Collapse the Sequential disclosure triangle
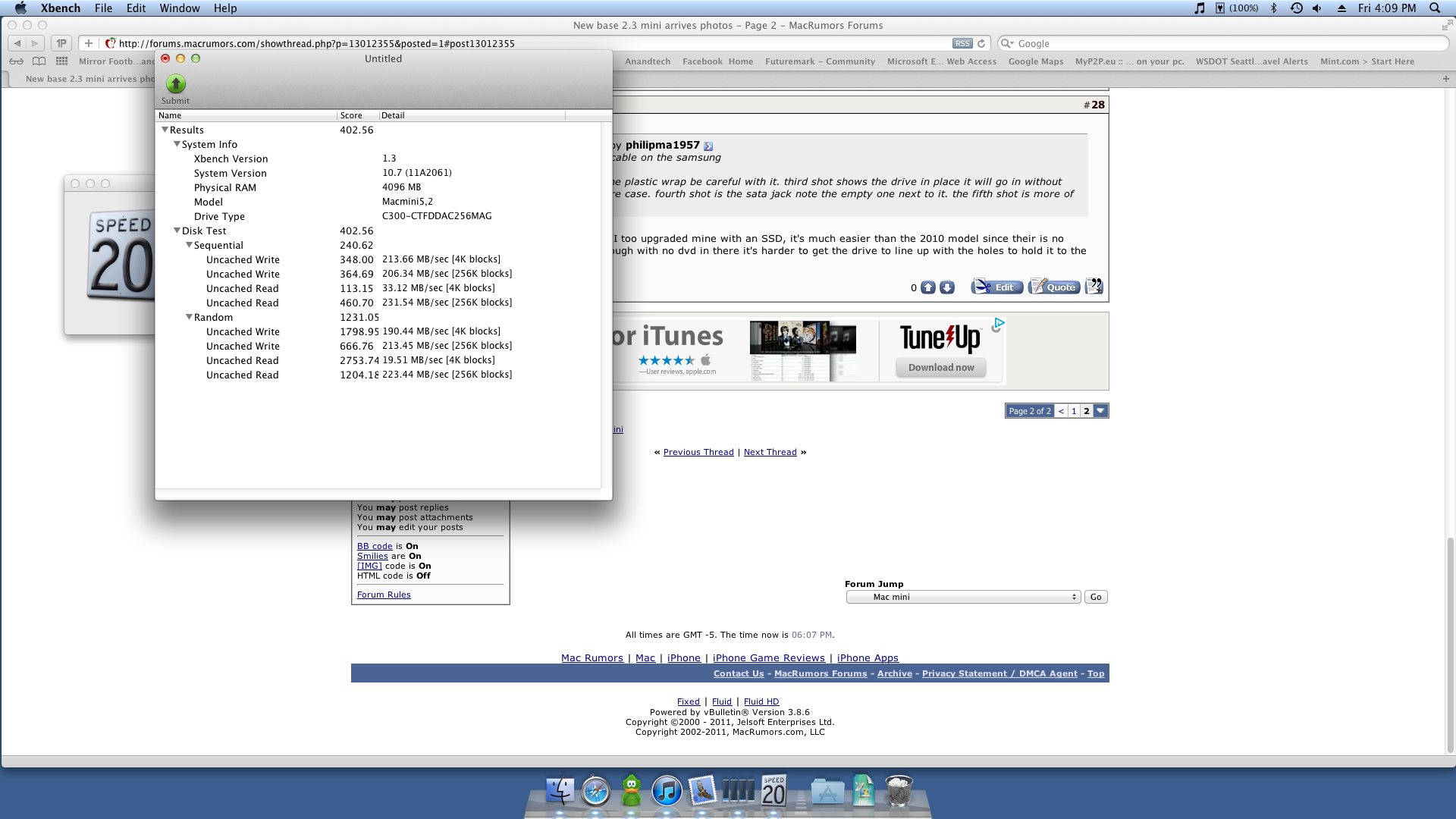The height and width of the screenshot is (819, 1456). [189, 246]
